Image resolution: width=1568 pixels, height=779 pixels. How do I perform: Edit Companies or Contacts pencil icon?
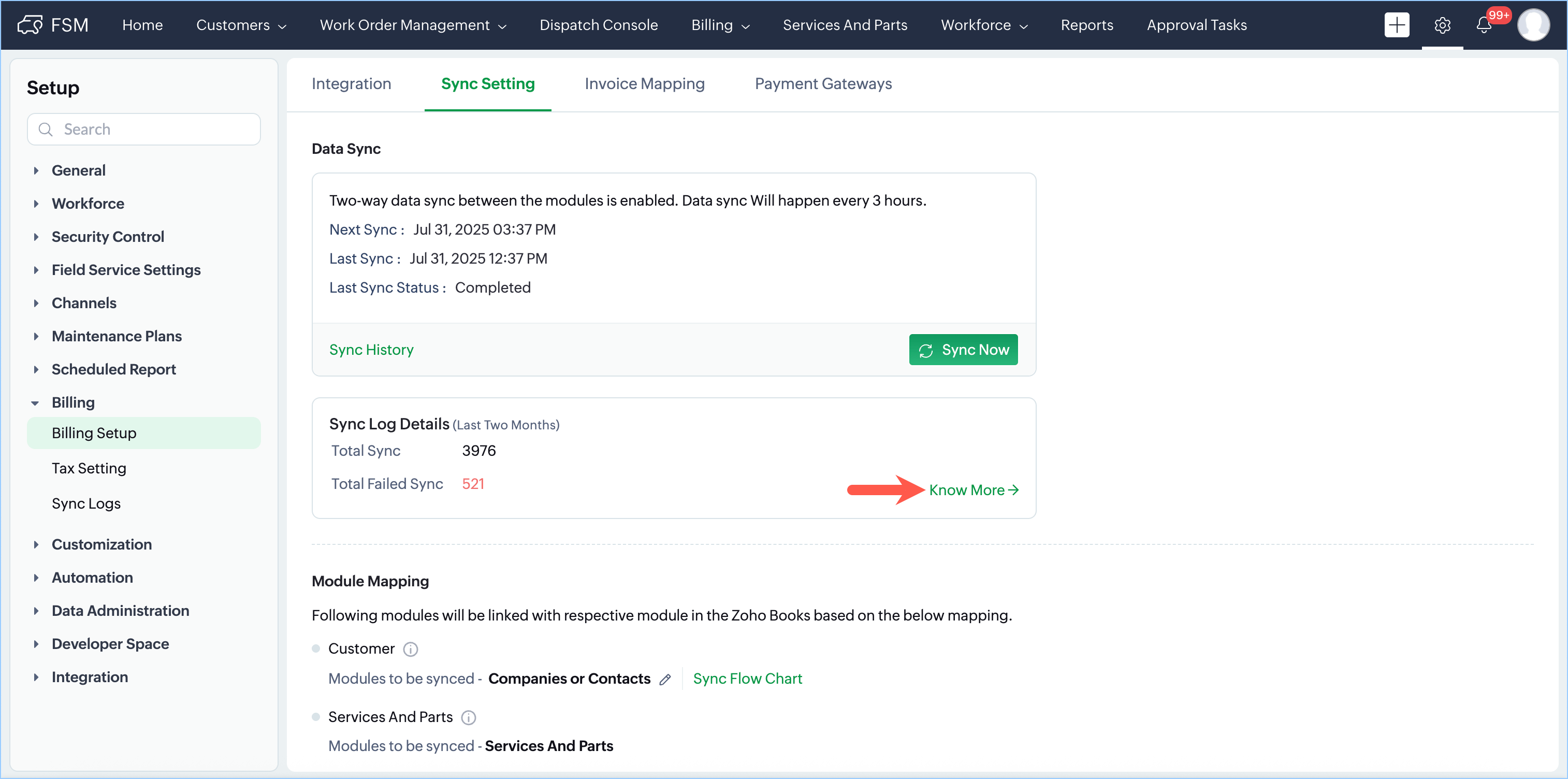tap(665, 679)
